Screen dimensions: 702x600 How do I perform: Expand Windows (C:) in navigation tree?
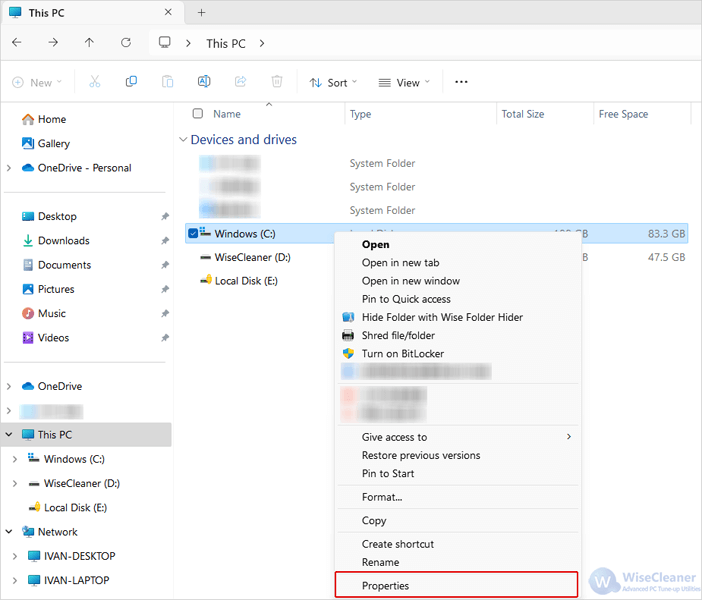[x=15, y=459]
